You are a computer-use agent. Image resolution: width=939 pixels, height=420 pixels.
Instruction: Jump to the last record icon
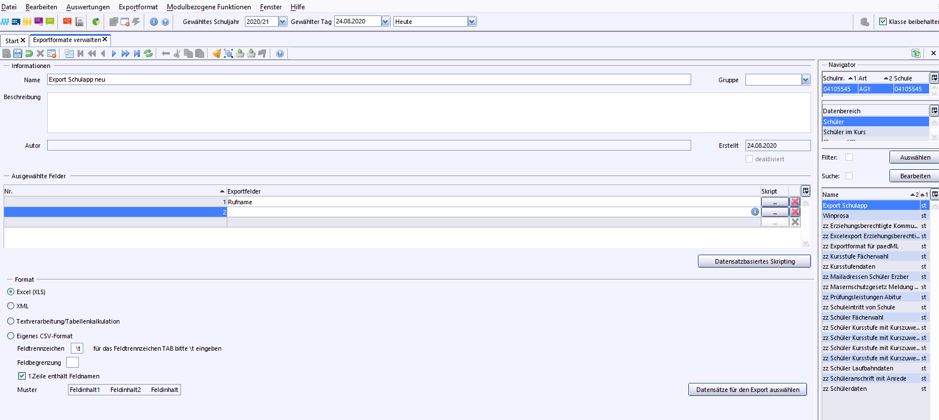point(137,53)
